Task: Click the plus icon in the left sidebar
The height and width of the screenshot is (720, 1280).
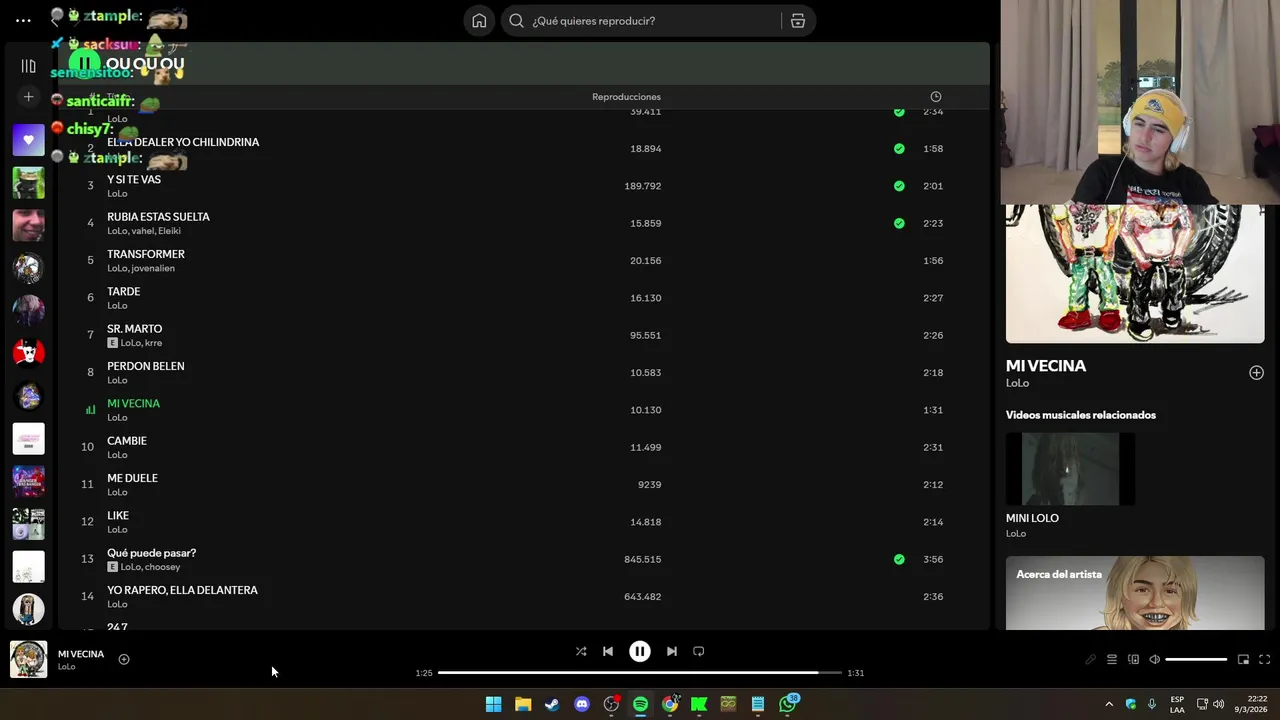Action: [x=28, y=97]
